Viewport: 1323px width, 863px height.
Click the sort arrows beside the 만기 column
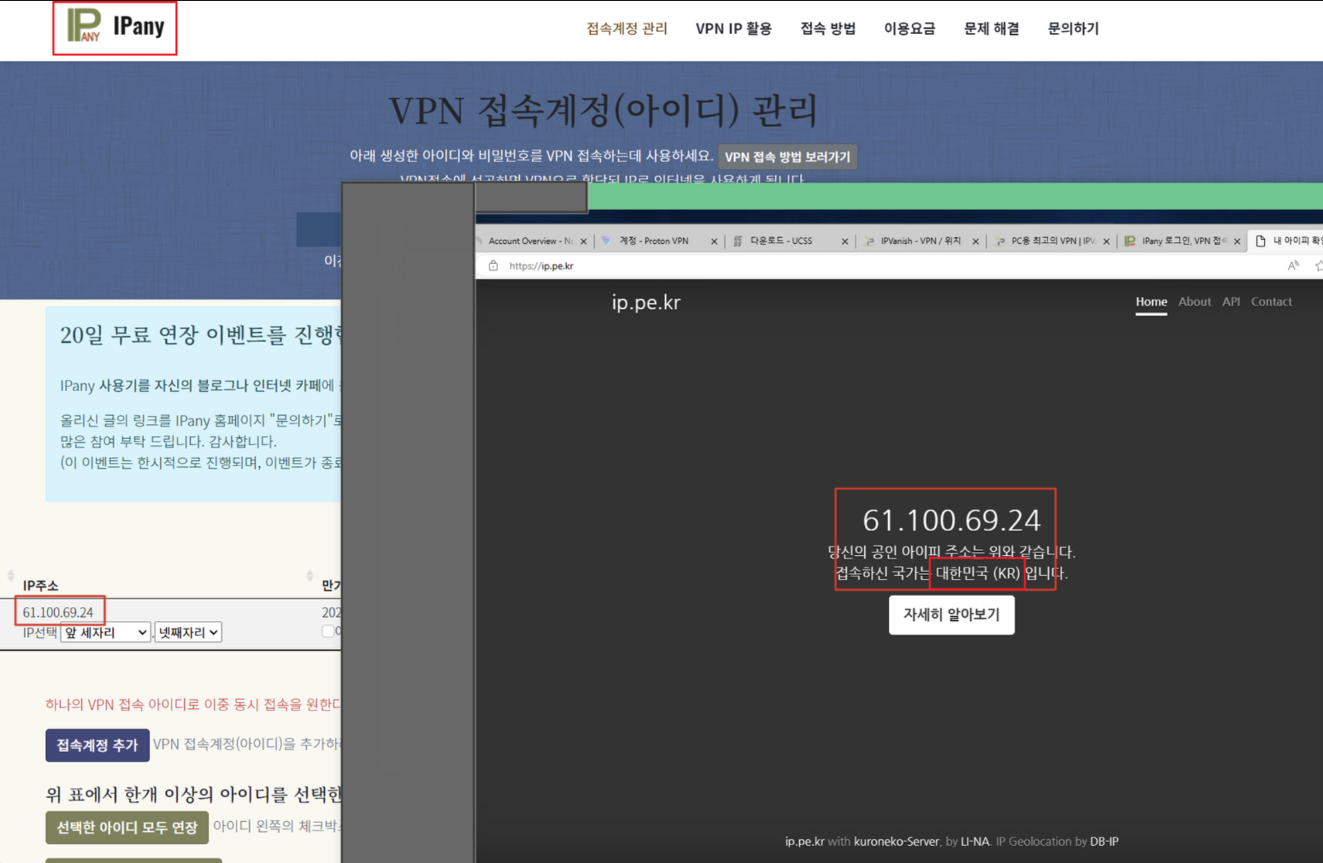pos(310,576)
